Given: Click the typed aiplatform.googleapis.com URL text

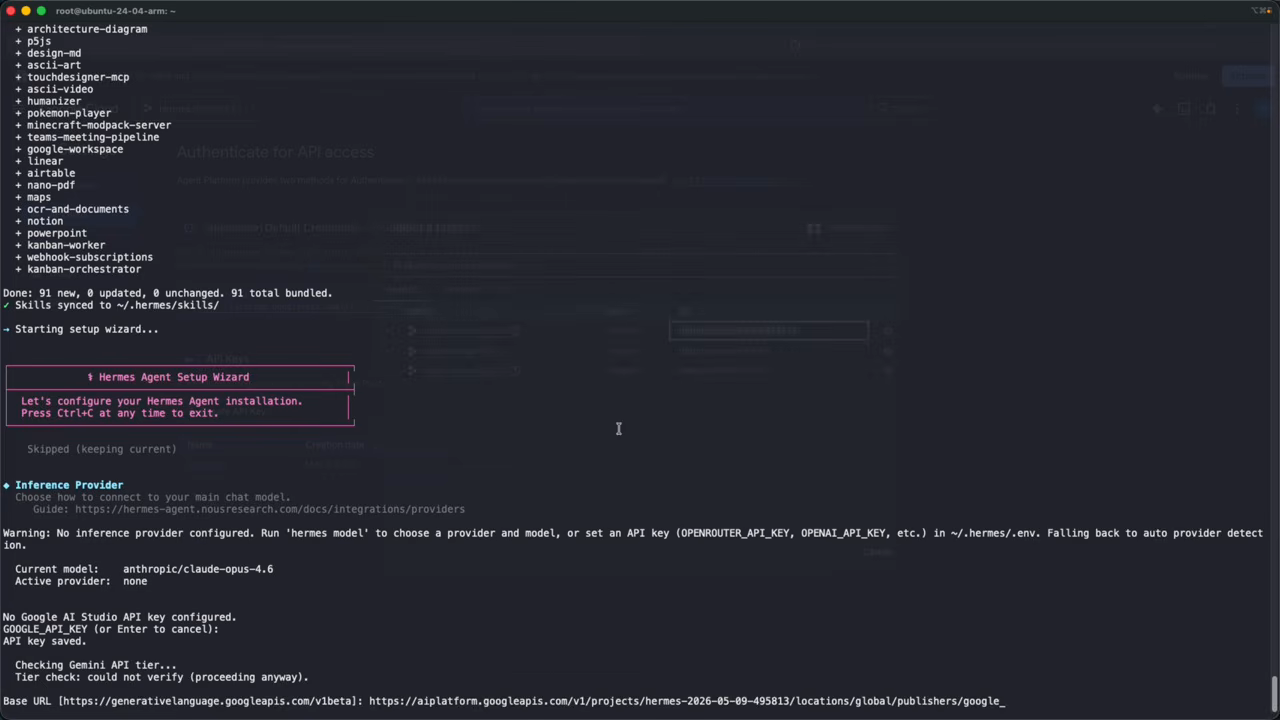Looking at the screenshot, I should click(684, 701).
